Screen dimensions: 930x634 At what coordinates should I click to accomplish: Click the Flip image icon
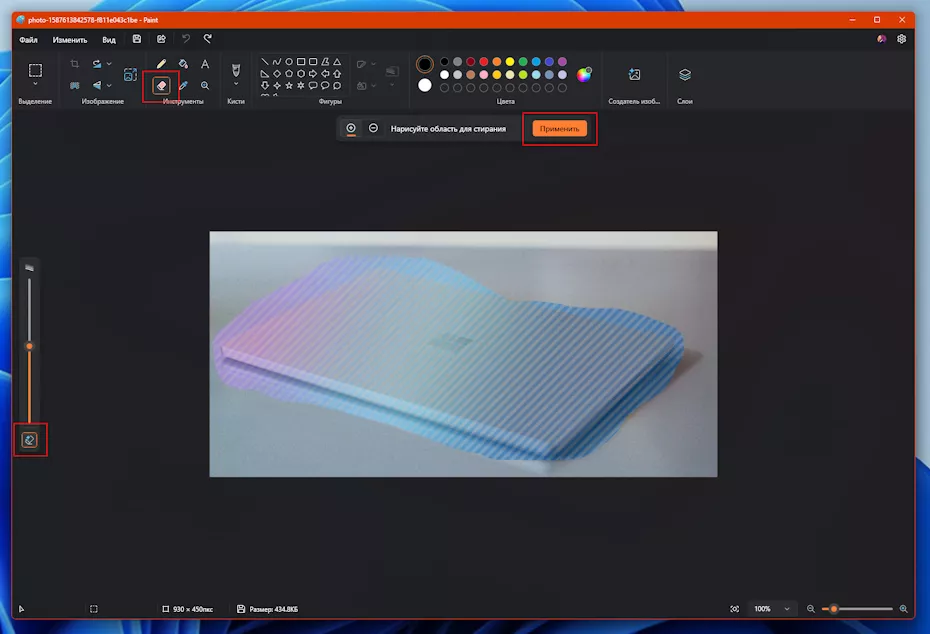[97, 85]
